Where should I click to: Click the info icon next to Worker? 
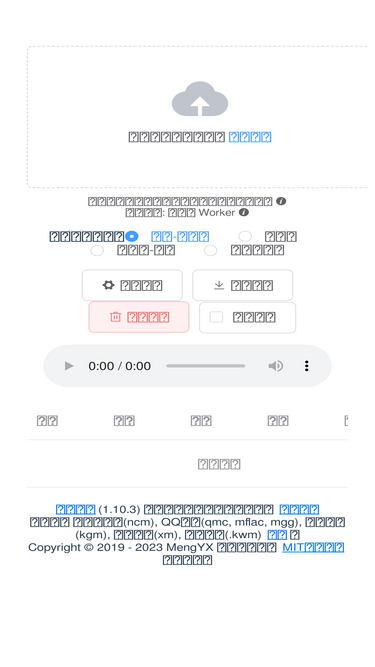[243, 212]
